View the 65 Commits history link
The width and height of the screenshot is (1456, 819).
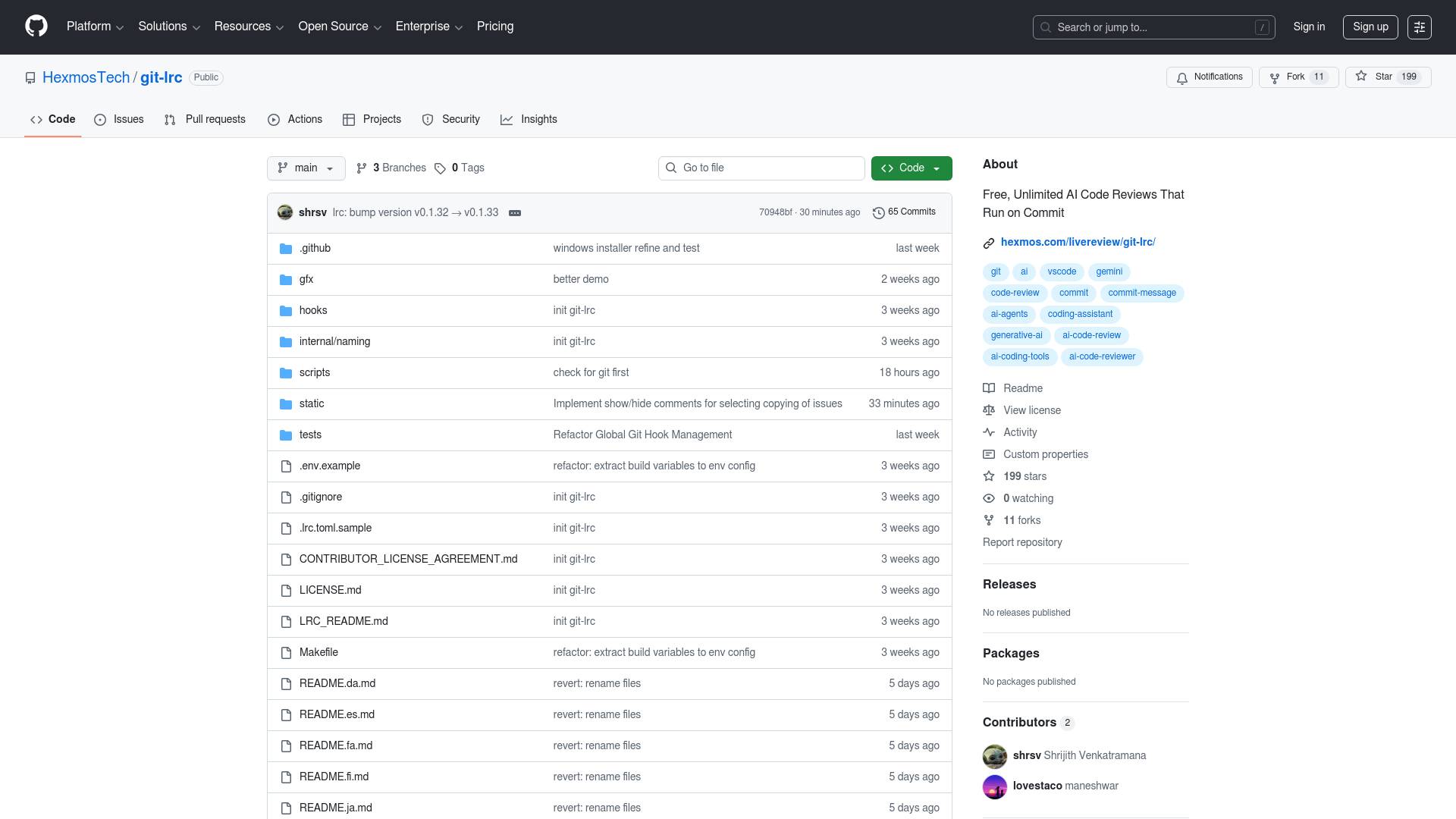pyautogui.click(x=905, y=212)
